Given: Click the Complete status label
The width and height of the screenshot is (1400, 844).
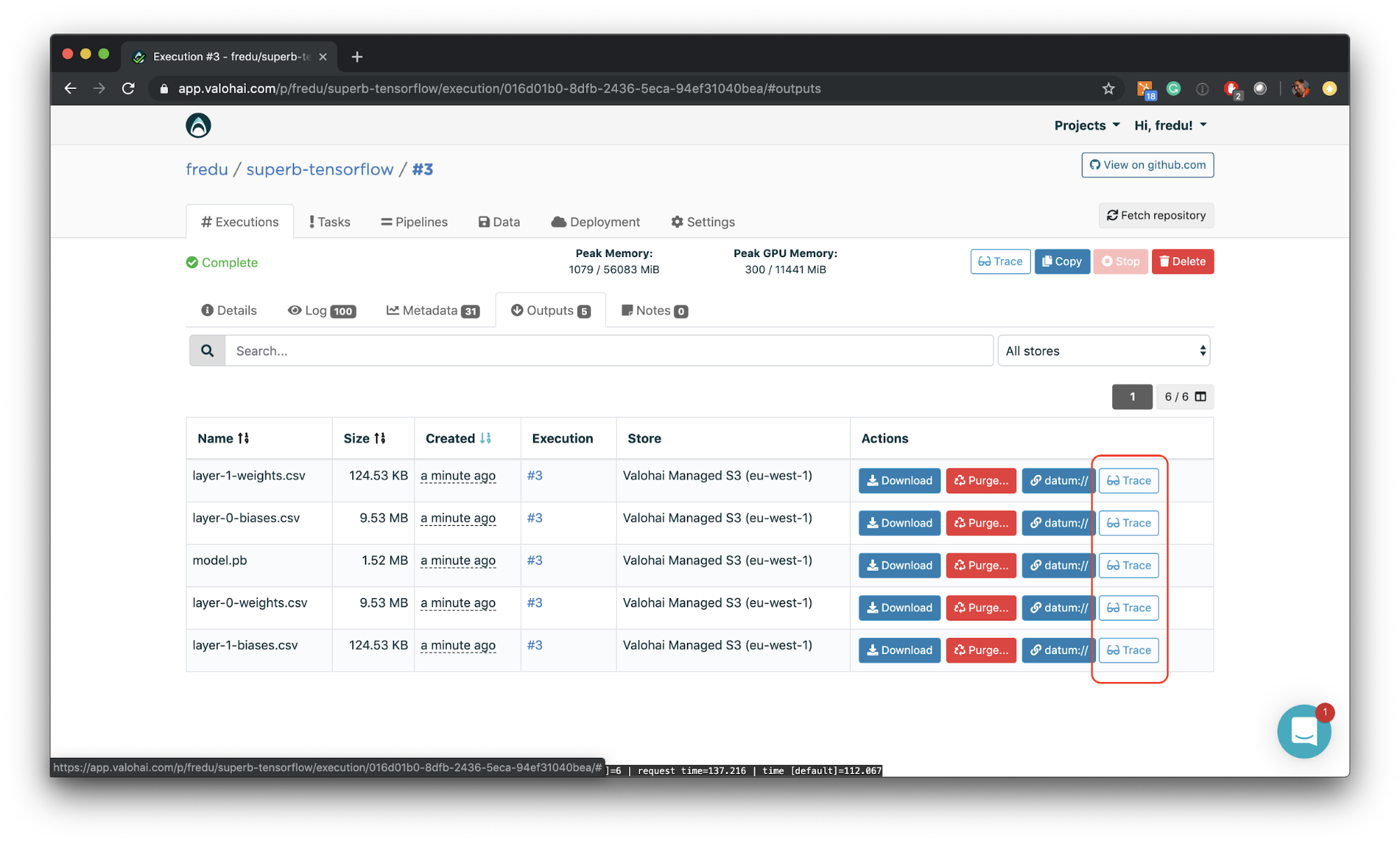Looking at the screenshot, I should tap(222, 262).
